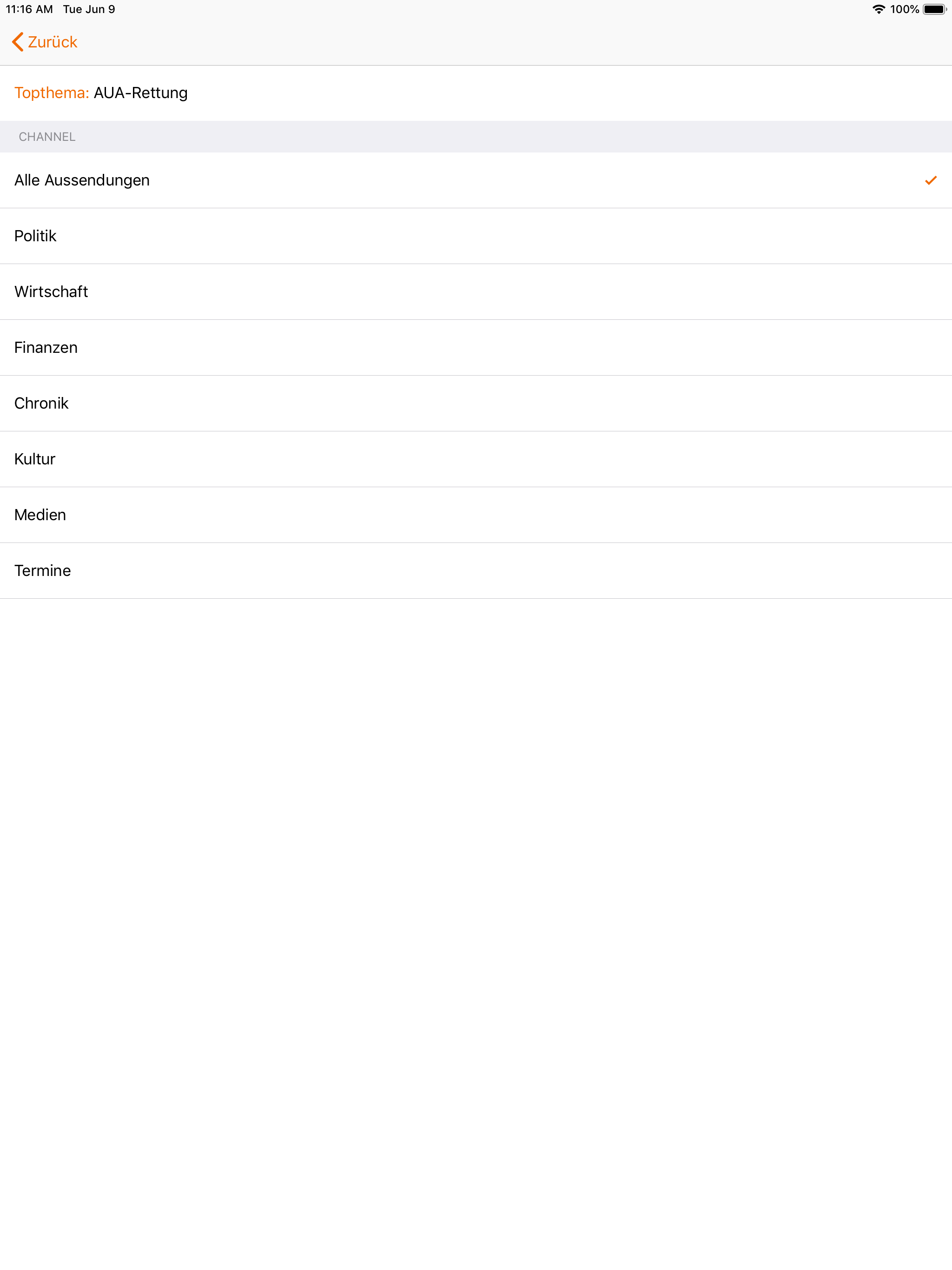Go back using the Zurück label
This screenshot has height=1270, width=952.
pos(52,42)
